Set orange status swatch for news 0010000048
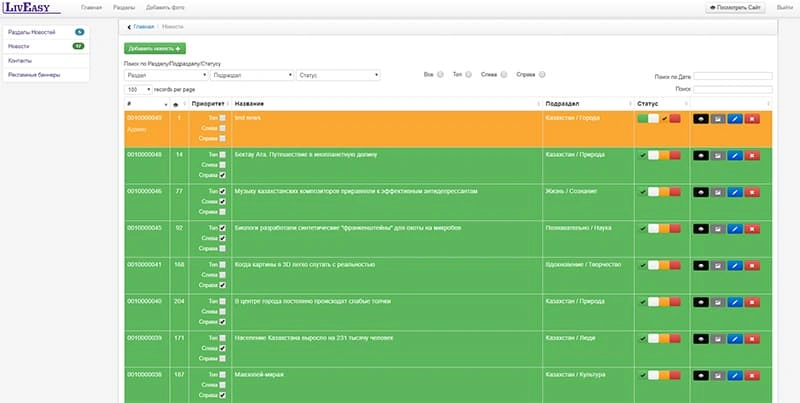The width and height of the screenshot is (800, 403). 664,155
